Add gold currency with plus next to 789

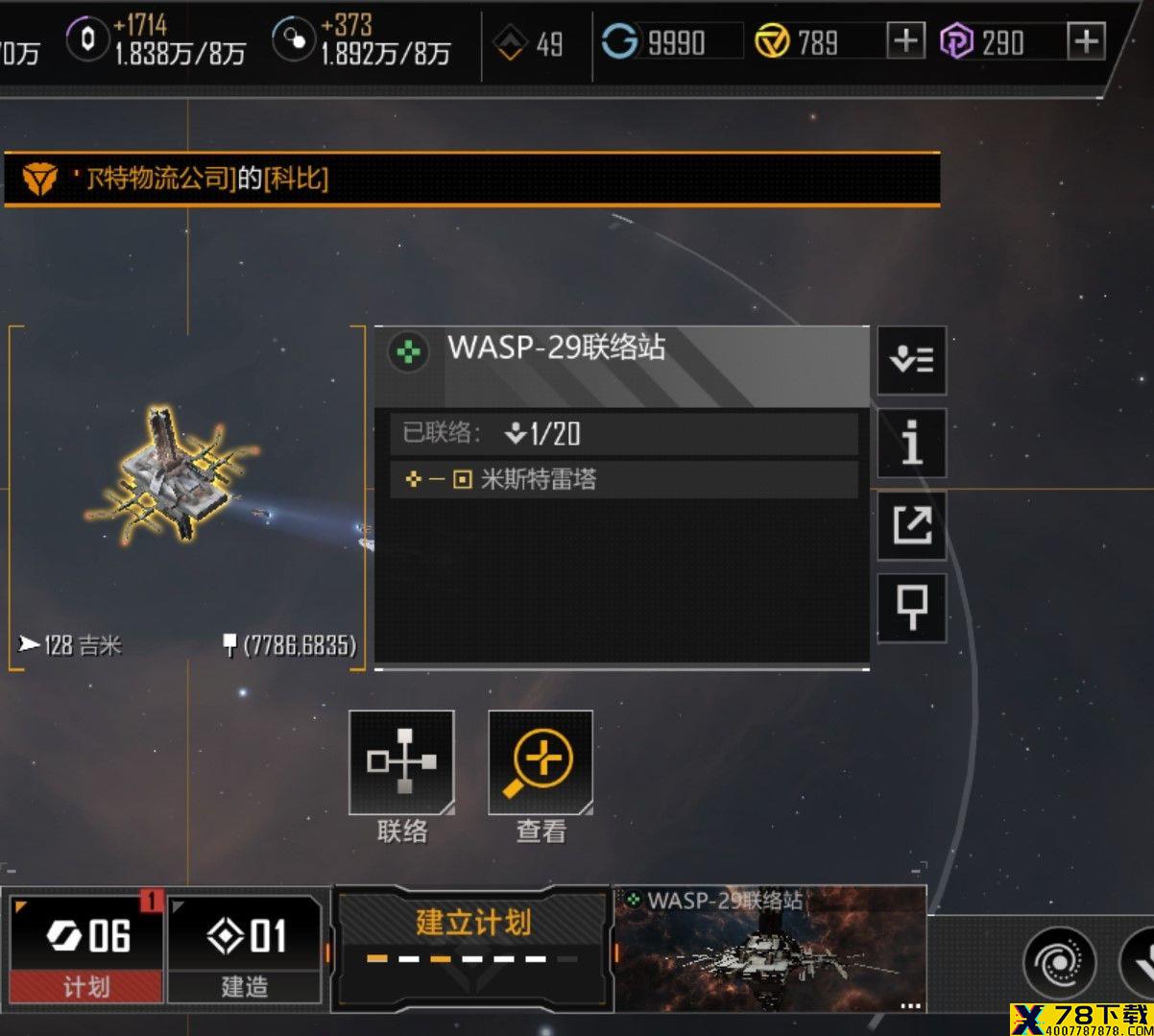click(905, 41)
